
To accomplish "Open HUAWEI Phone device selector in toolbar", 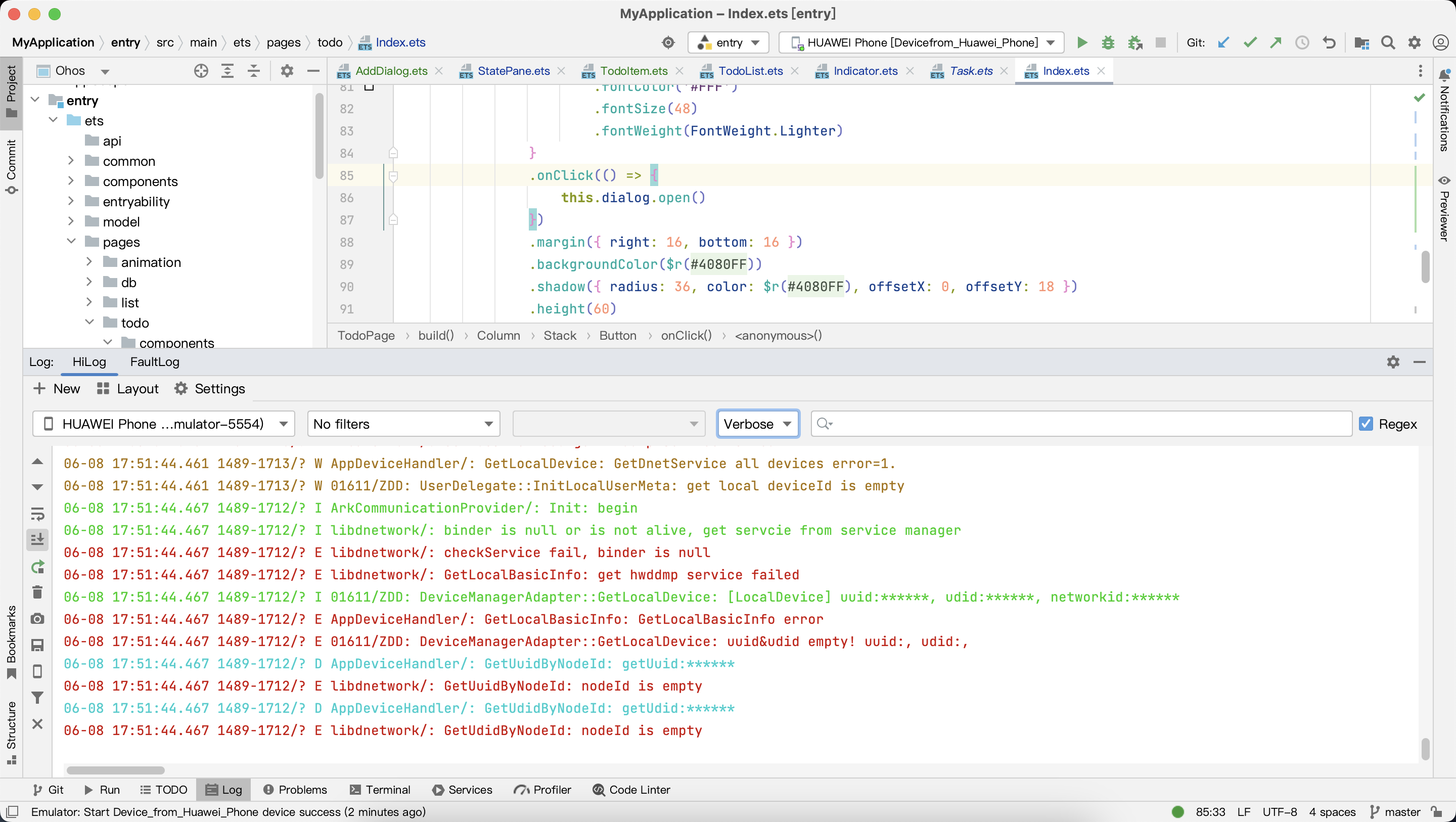I will [x=921, y=42].
